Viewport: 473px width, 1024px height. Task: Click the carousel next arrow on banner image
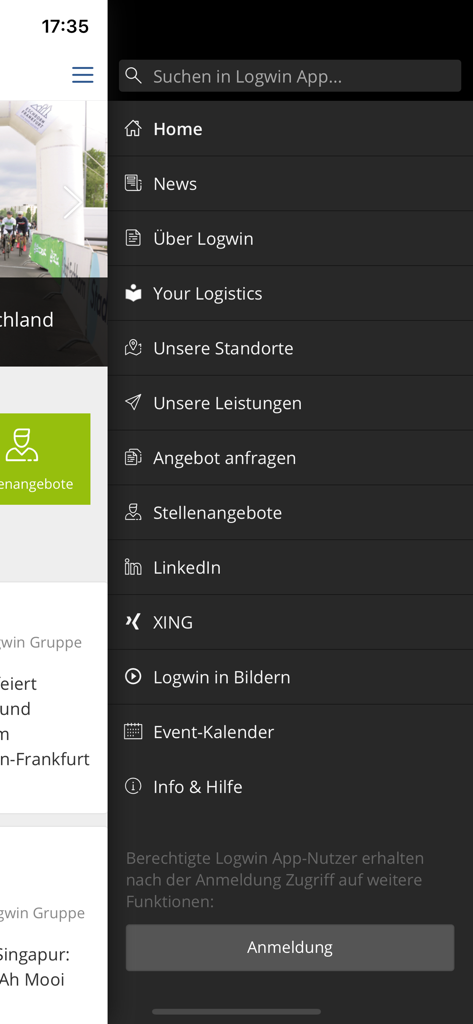[73, 201]
